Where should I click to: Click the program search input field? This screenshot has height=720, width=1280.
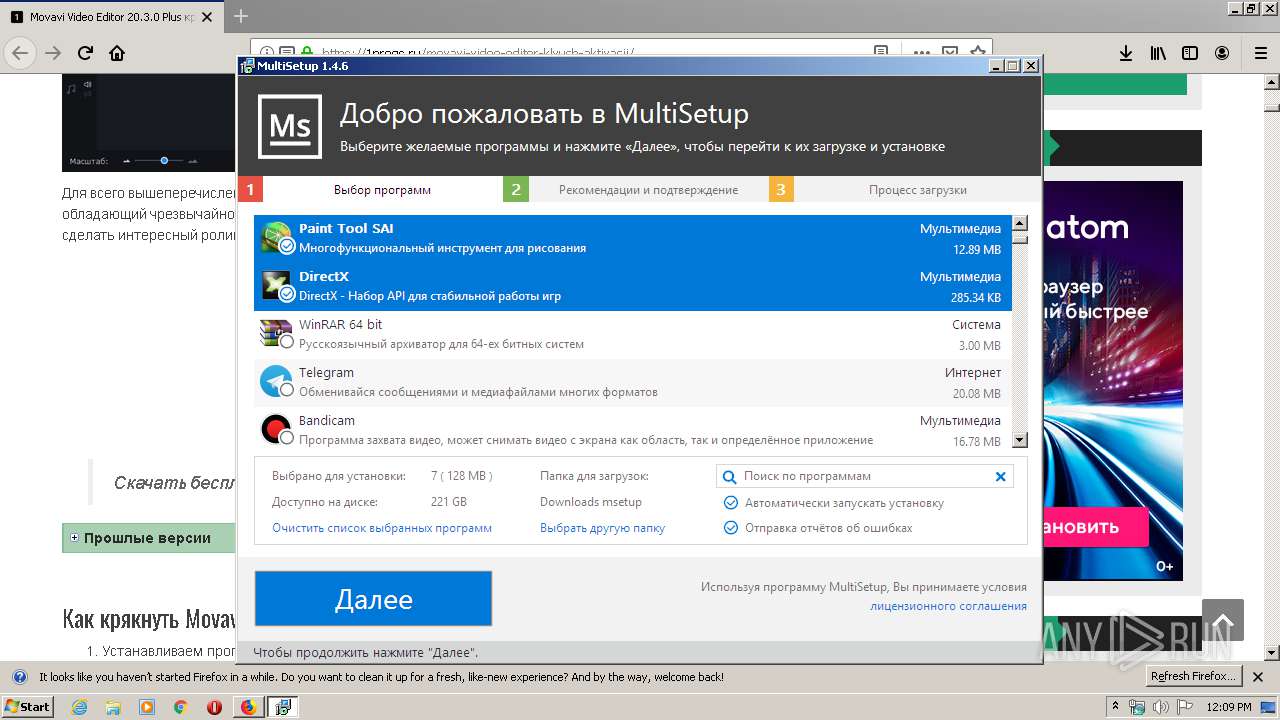click(x=865, y=477)
